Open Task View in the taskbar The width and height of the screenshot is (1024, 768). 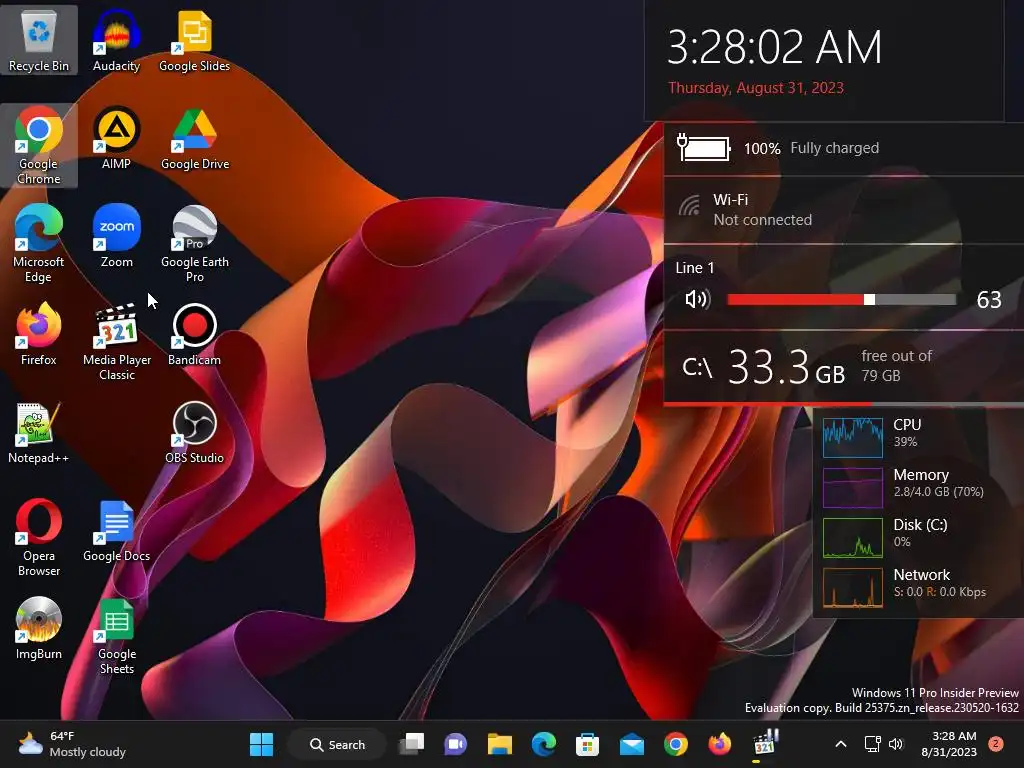(x=412, y=744)
